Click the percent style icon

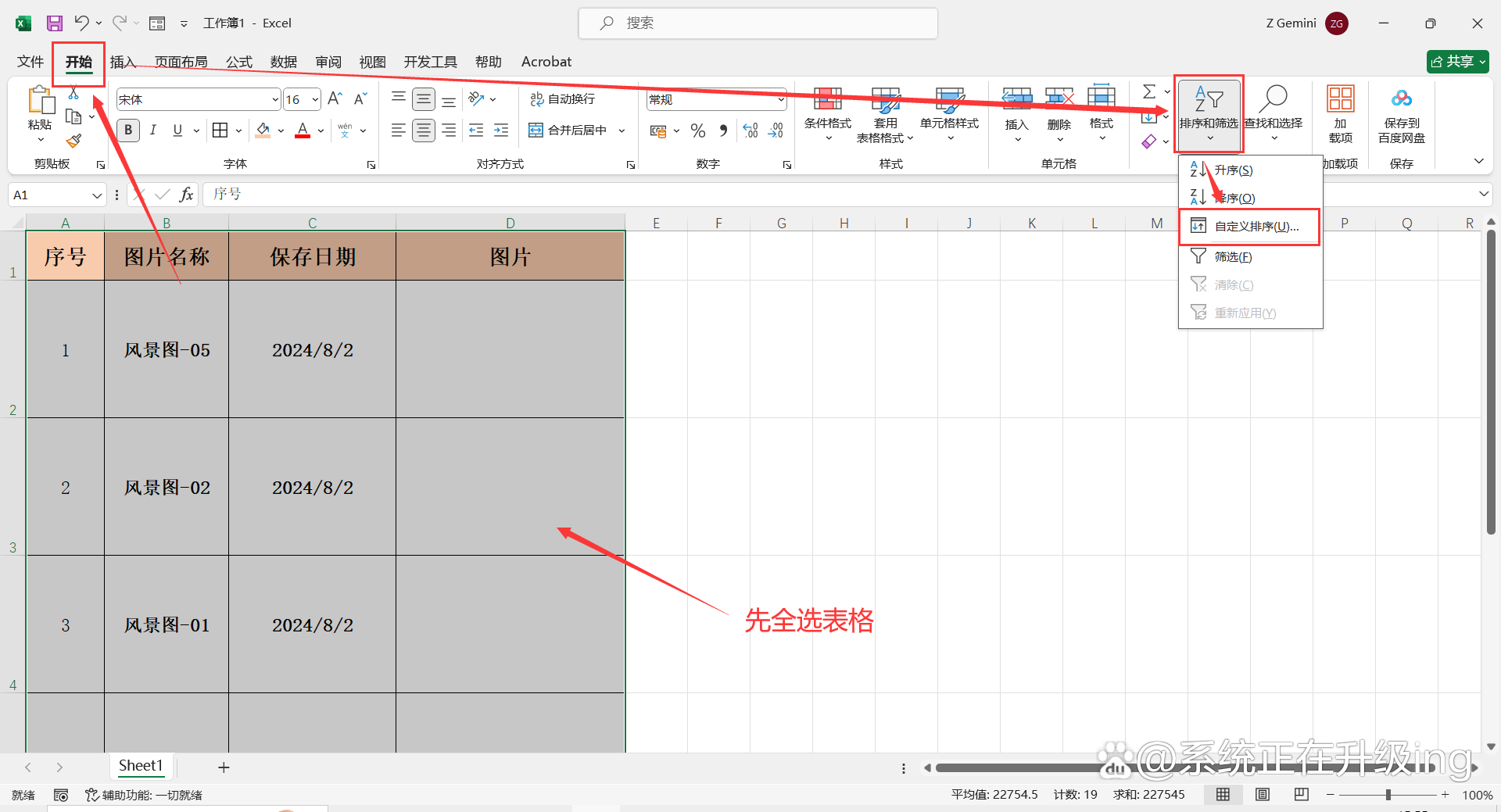pos(698,131)
